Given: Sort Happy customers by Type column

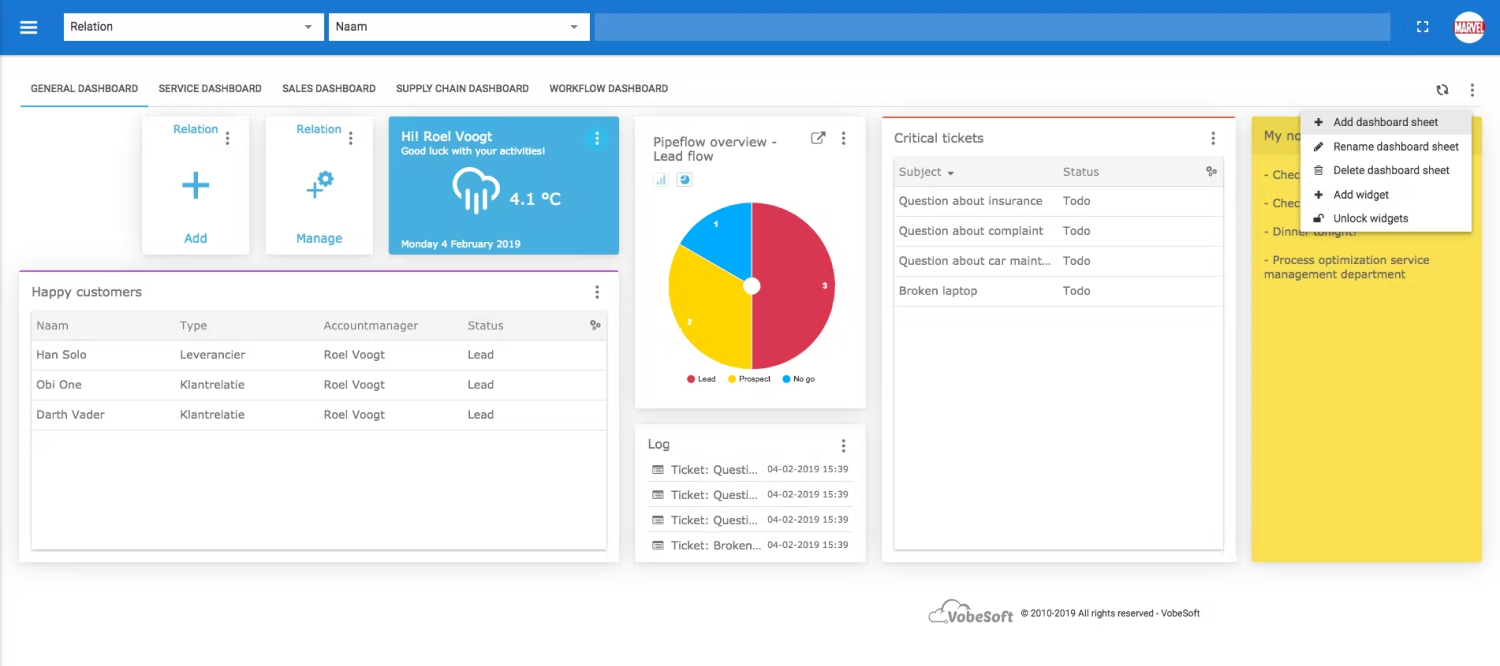Looking at the screenshot, I should click(x=193, y=325).
